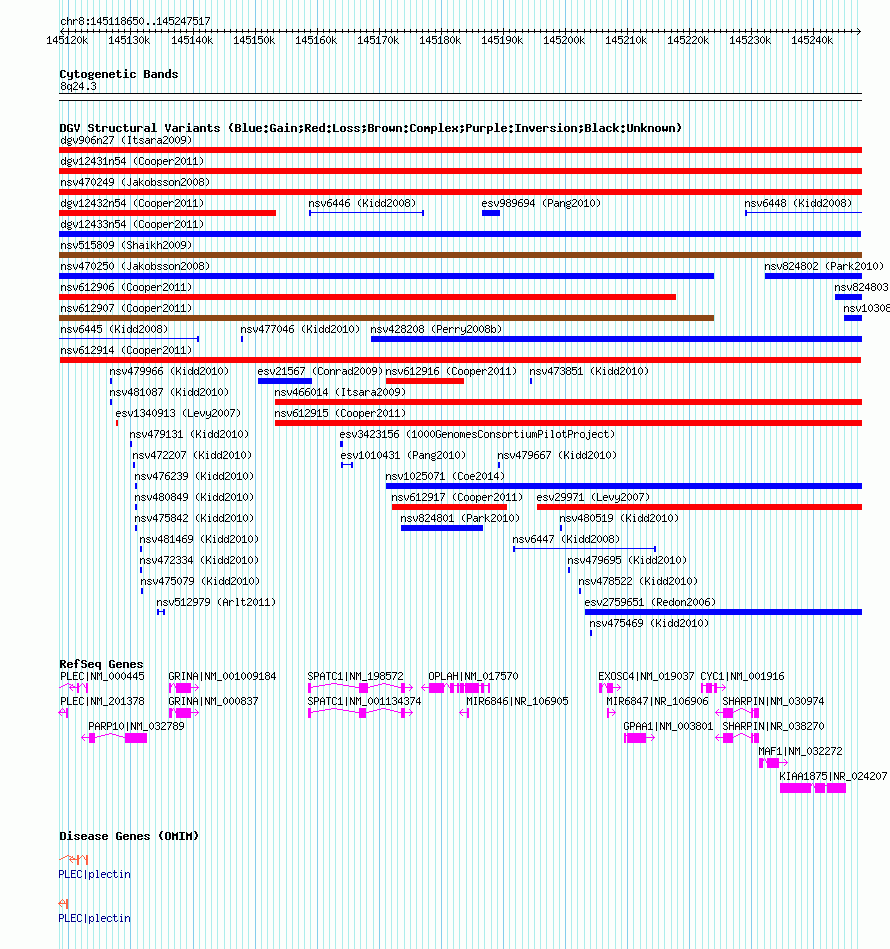890x949 pixels.
Task: Open RefSeq gene PLEC|NM_000445
Action: (x=74, y=688)
